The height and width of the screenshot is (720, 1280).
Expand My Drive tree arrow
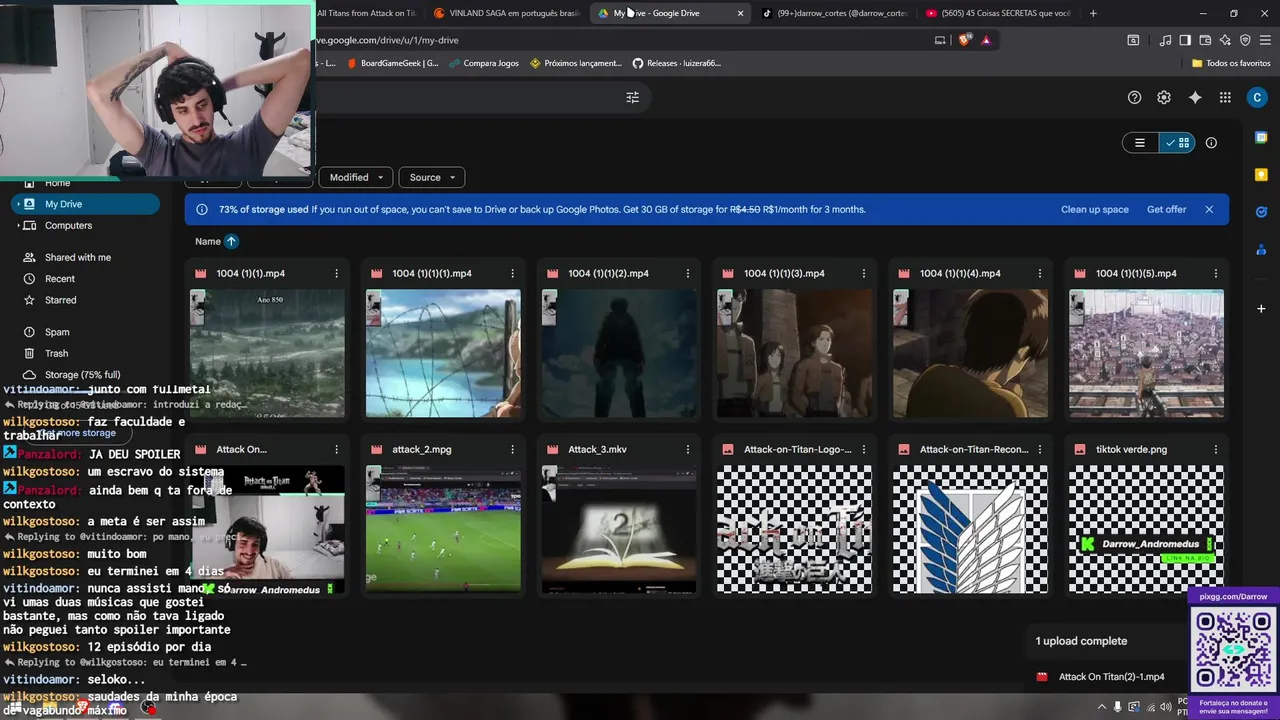click(x=19, y=204)
